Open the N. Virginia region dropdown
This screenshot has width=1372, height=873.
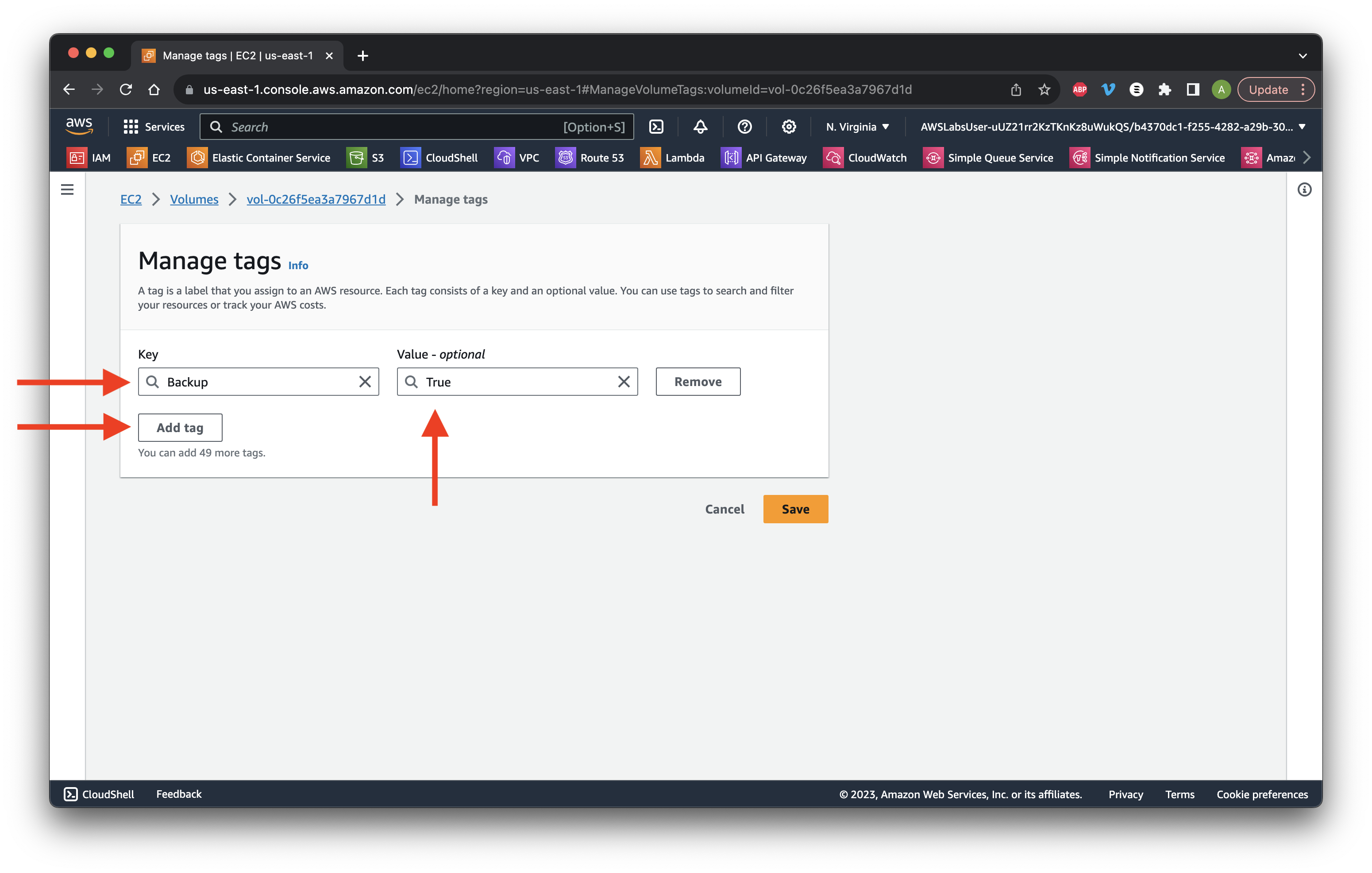pos(857,127)
